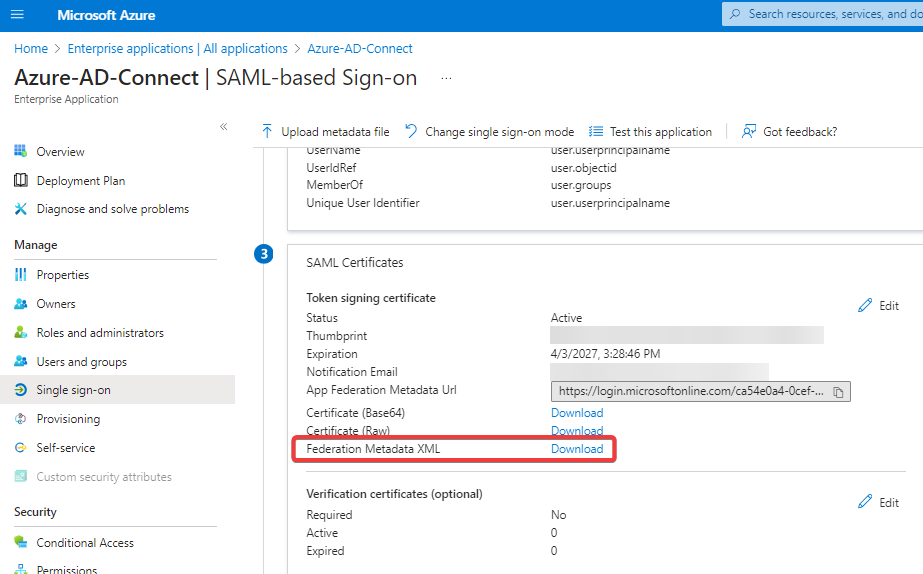This screenshot has height=574, width=923.
Task: Go to Home breadcrumb
Action: click(x=31, y=48)
